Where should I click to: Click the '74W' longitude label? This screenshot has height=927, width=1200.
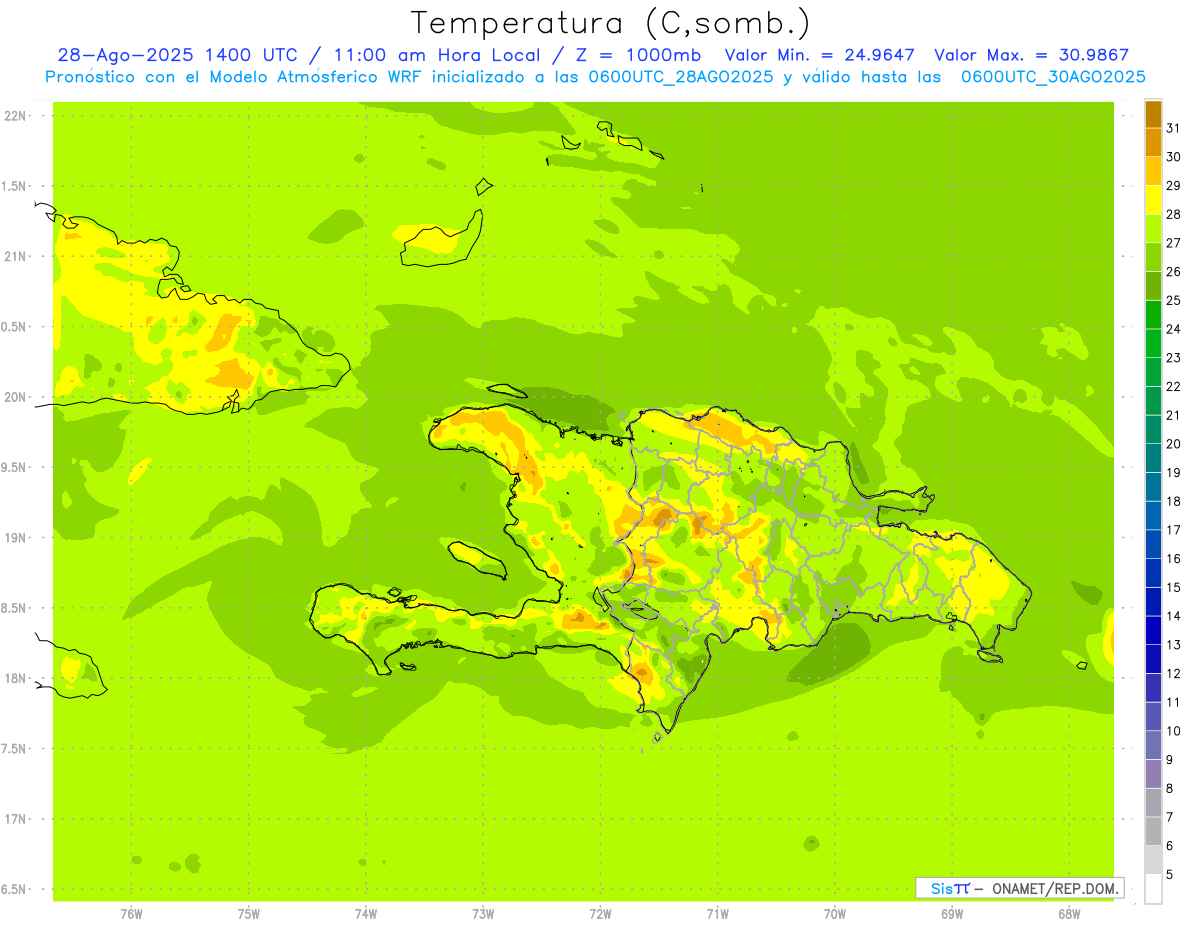click(366, 914)
